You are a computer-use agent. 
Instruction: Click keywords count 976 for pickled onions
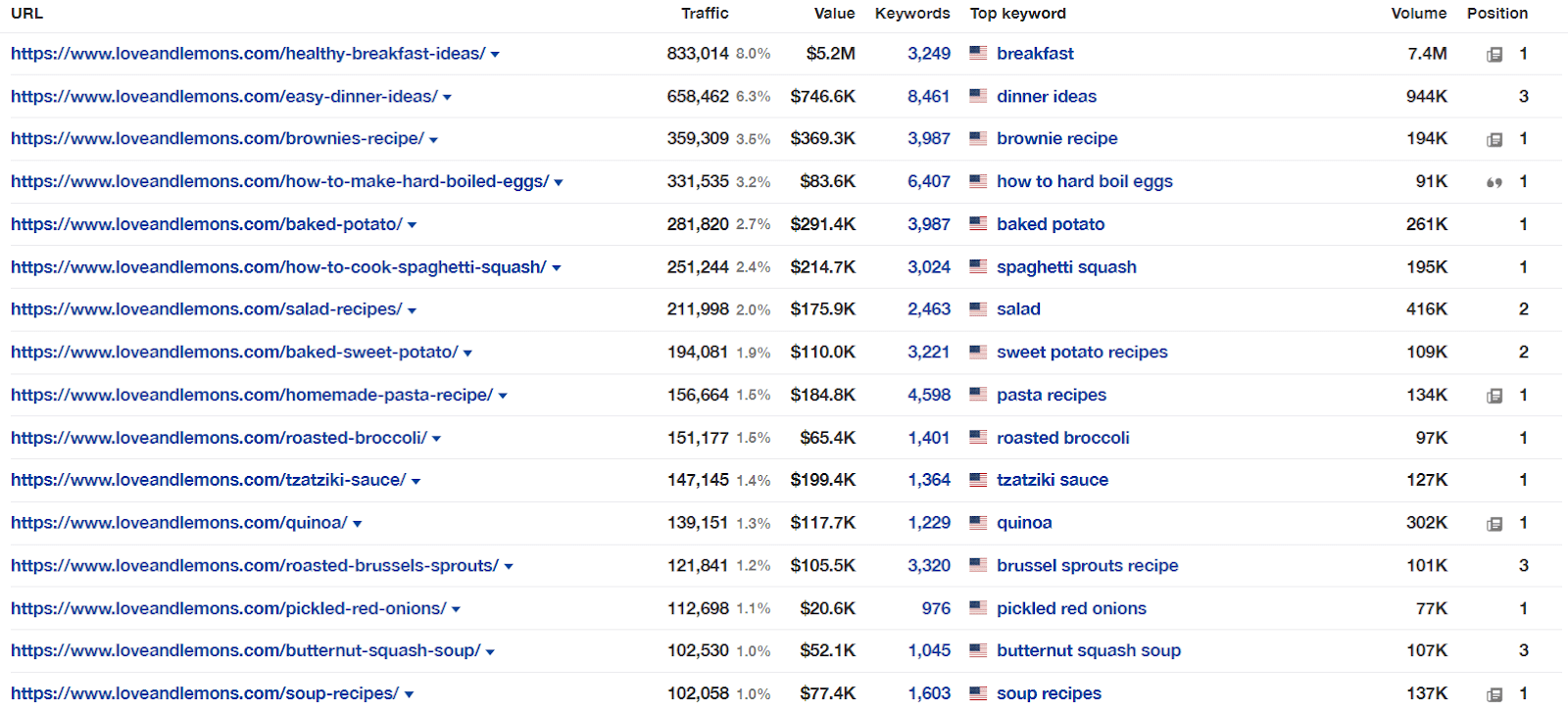936,608
